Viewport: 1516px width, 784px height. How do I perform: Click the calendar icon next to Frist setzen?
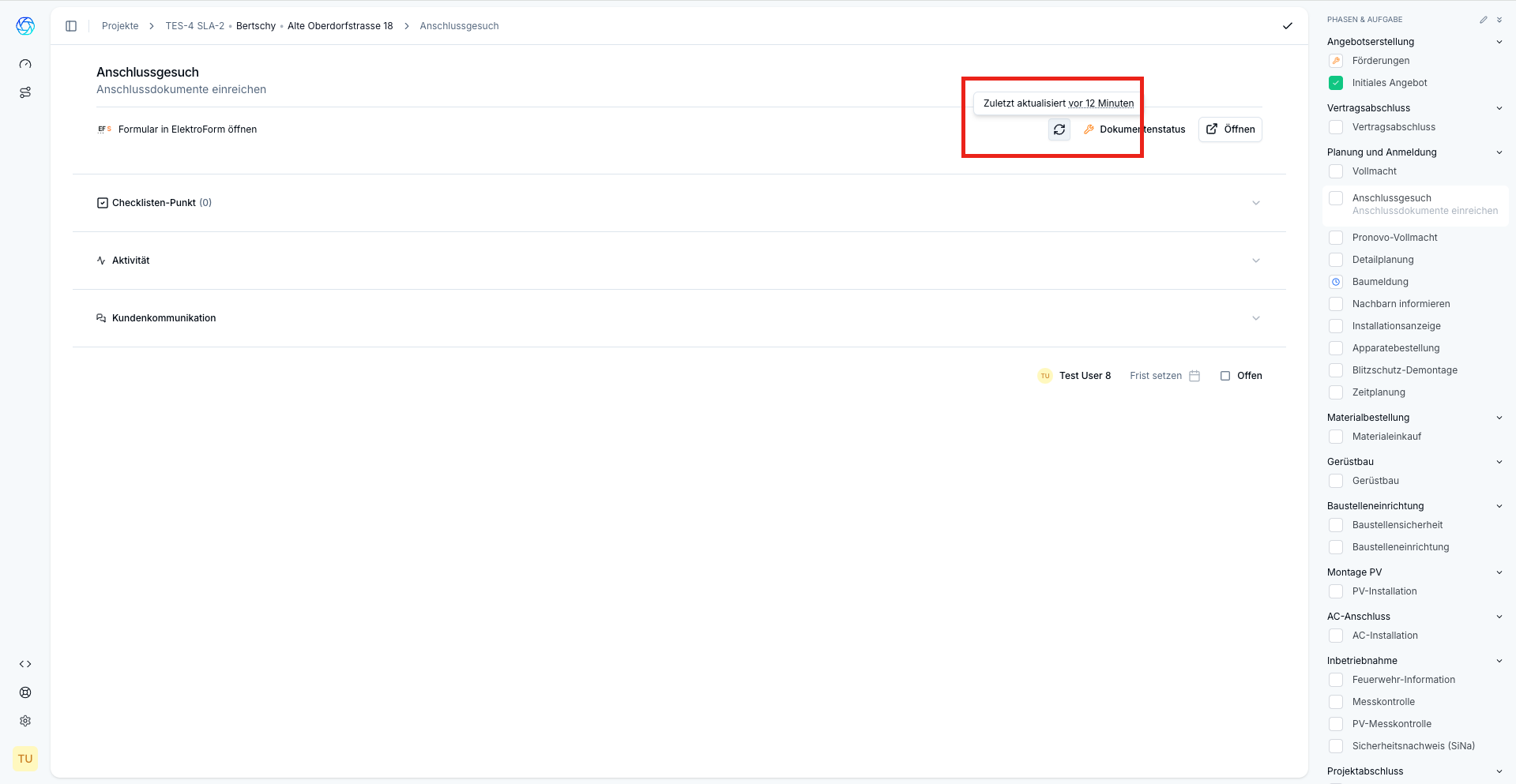(x=1194, y=376)
